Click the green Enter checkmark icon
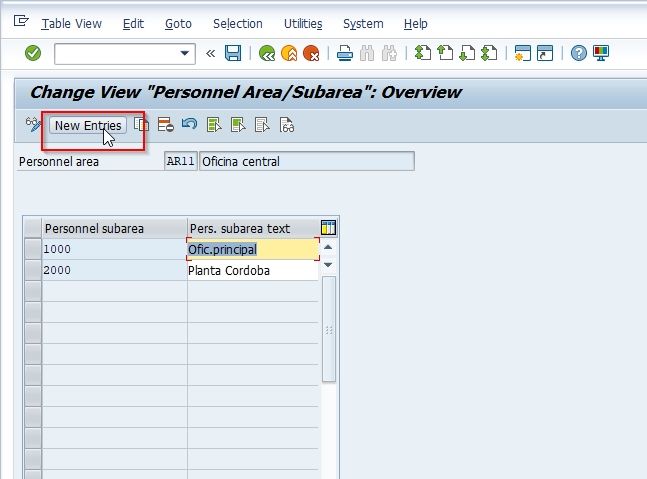This screenshot has width=647, height=479. [x=33, y=53]
